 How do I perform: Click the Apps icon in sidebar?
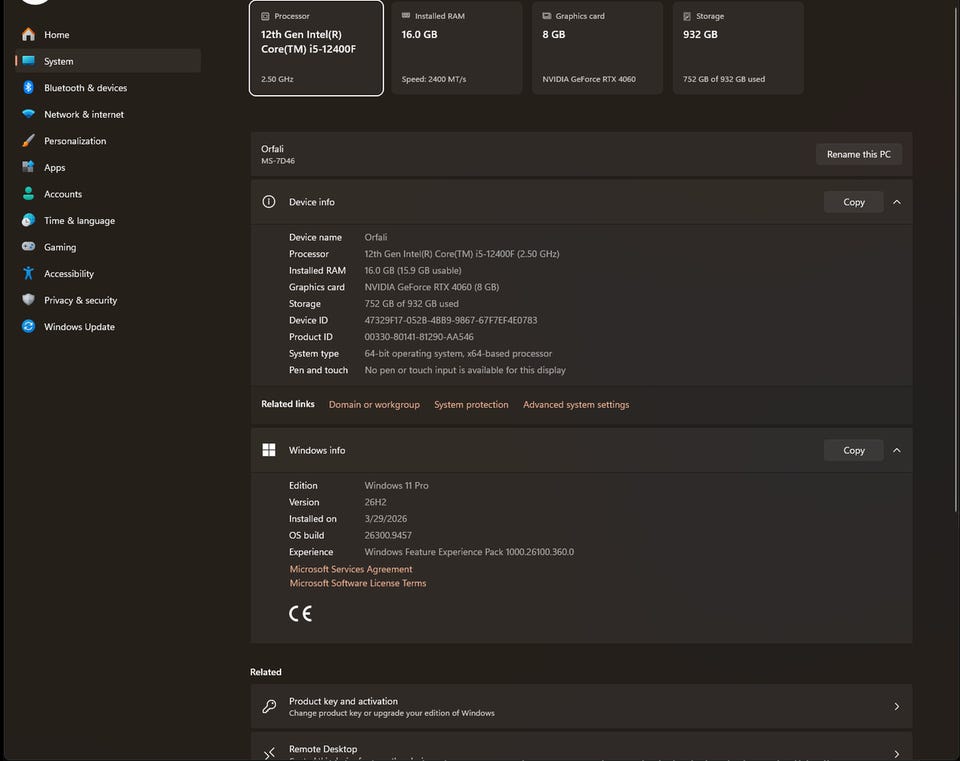28,167
